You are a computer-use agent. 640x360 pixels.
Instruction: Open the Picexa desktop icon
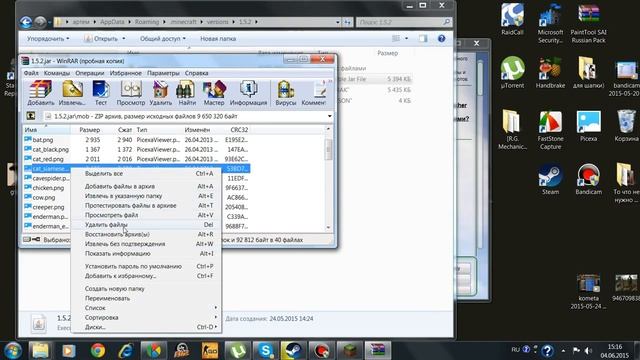point(588,126)
